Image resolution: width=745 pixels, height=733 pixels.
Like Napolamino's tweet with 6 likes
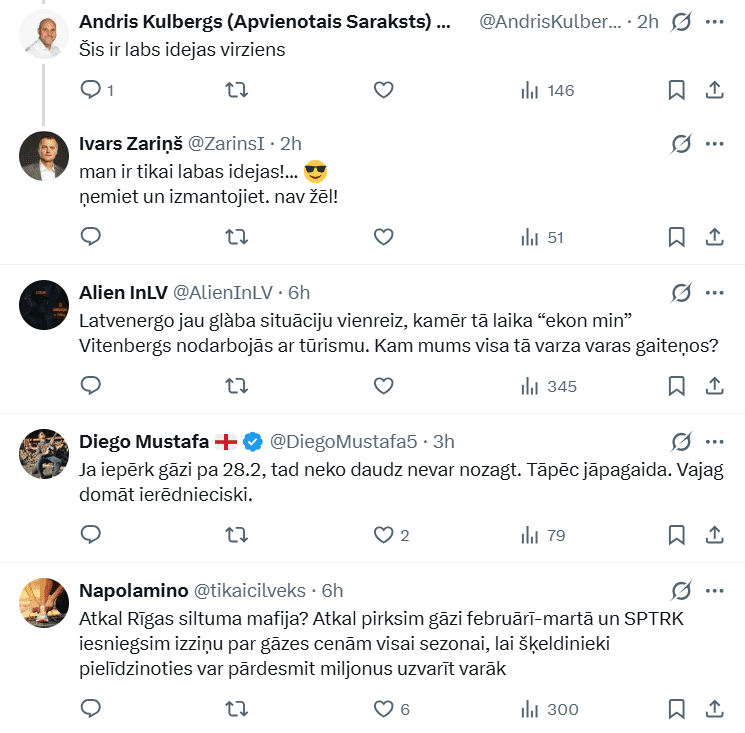click(383, 709)
